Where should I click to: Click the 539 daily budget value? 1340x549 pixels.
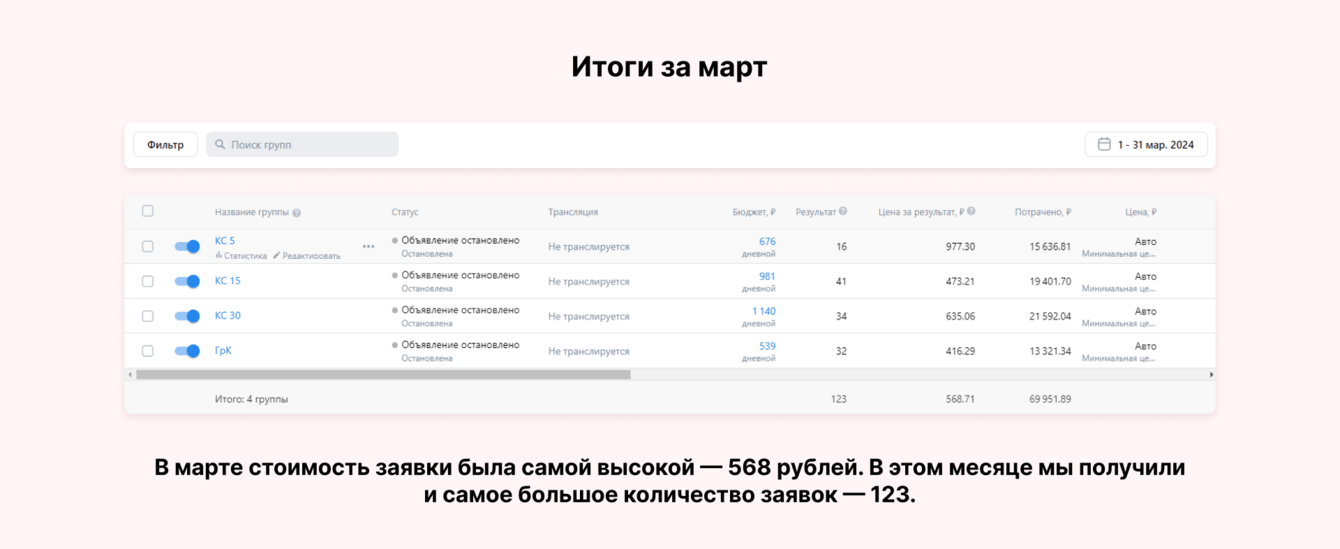coord(767,347)
